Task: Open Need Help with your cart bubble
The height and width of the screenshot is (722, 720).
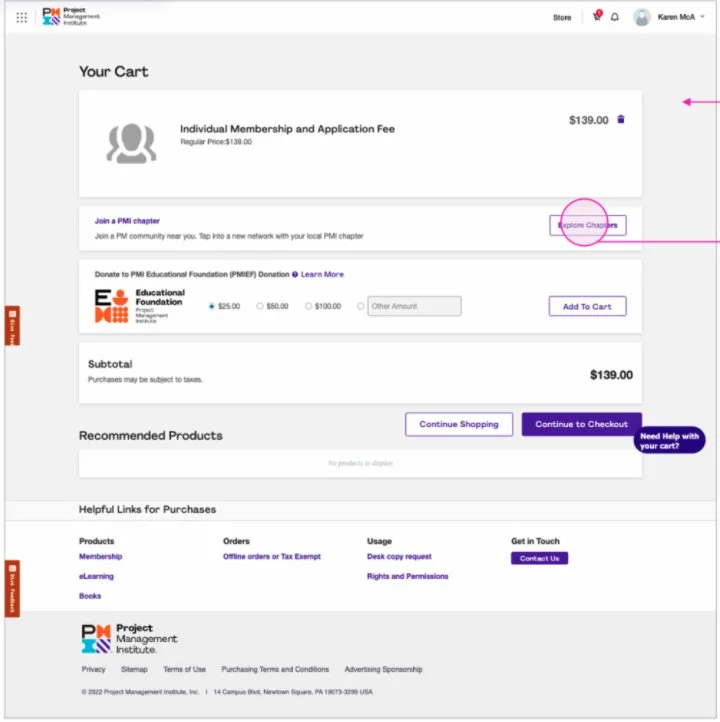Action: [669, 441]
